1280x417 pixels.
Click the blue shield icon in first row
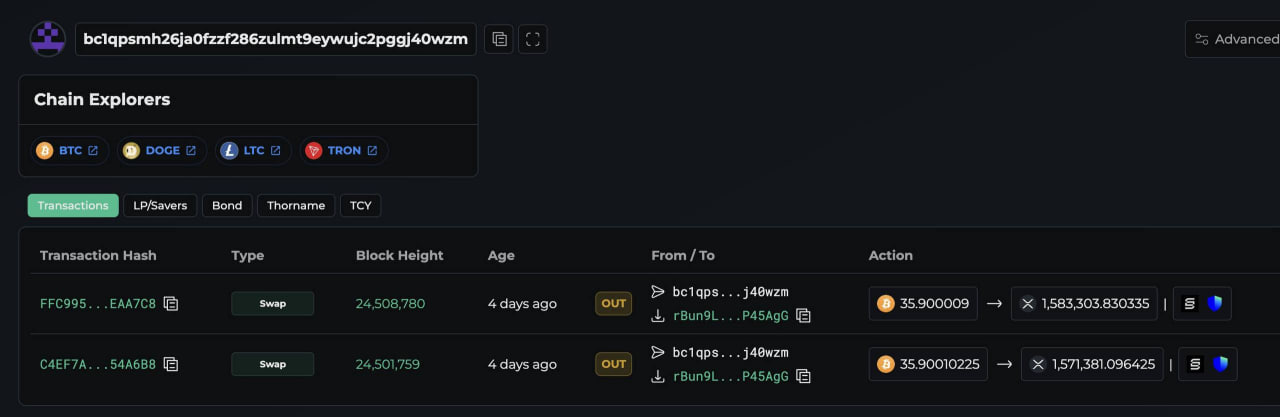(x=1215, y=303)
